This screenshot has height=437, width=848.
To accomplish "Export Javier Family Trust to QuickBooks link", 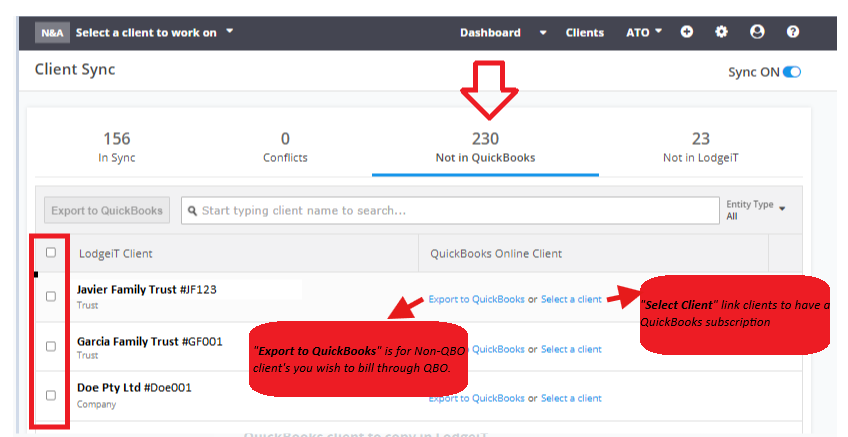I will point(476,299).
